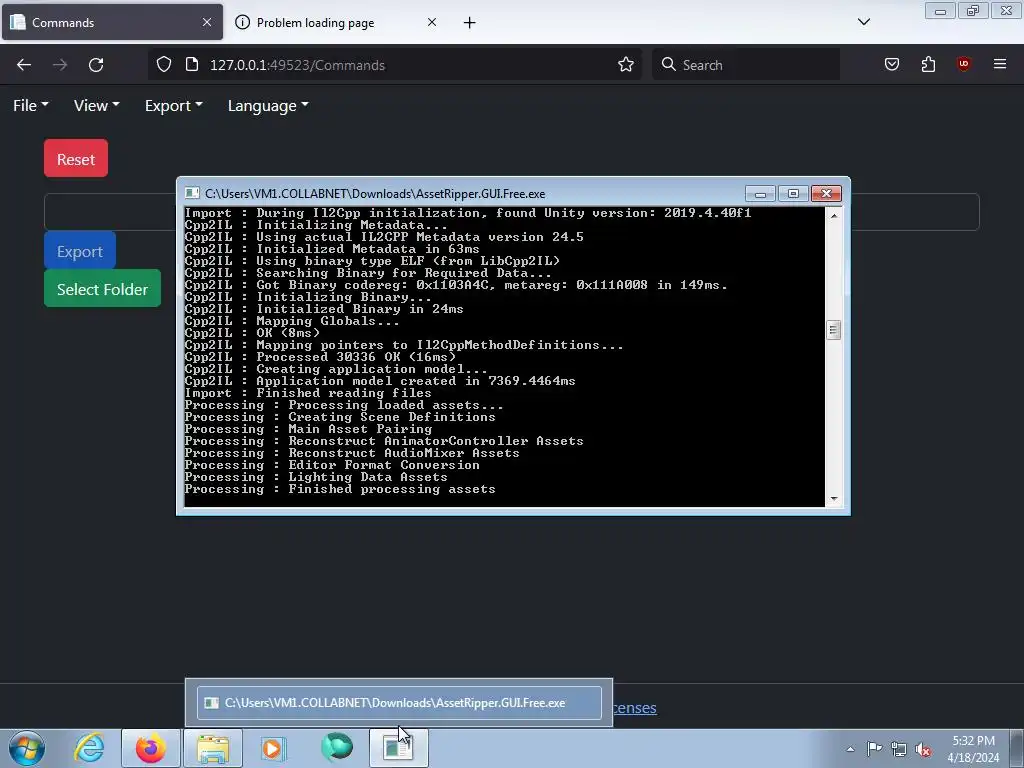Click the forward navigation arrow
1024x768 pixels.
click(60, 65)
